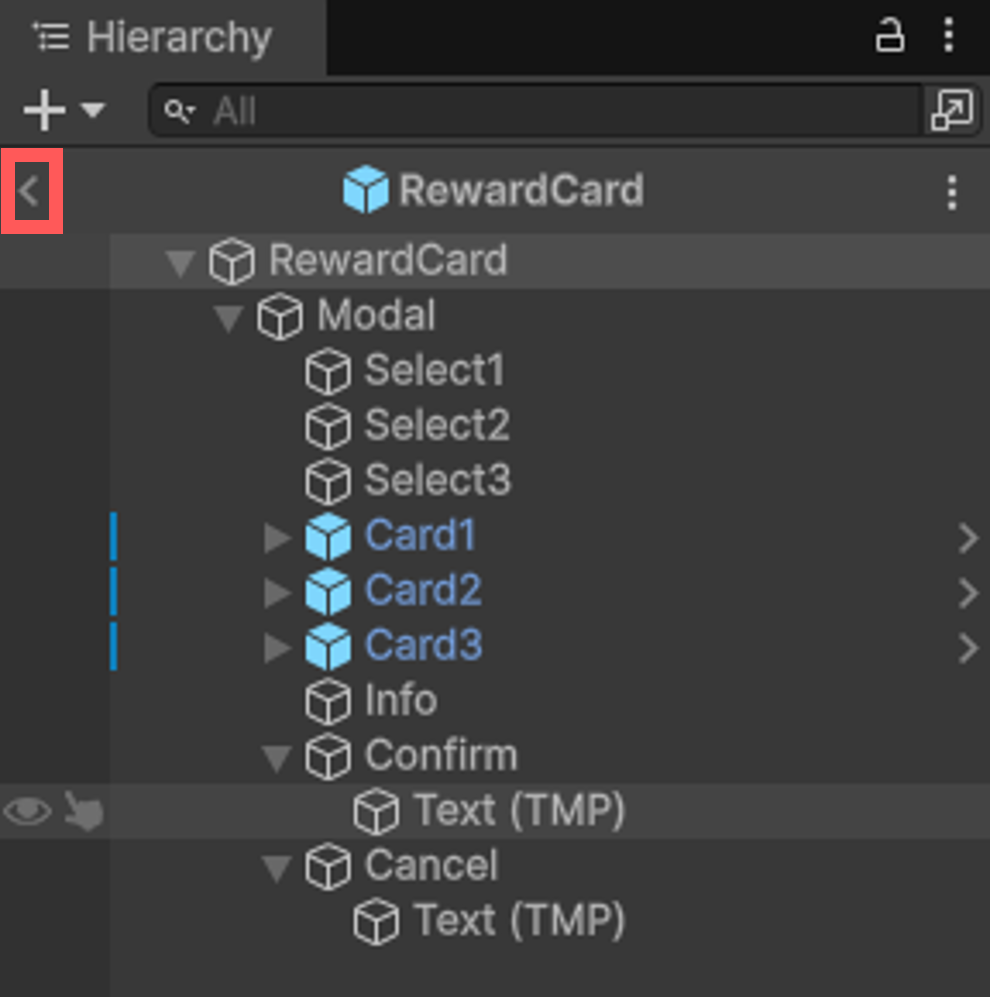Open the RewardCard prefab header options menu
Screen dimensions: 990x997
(x=952, y=192)
